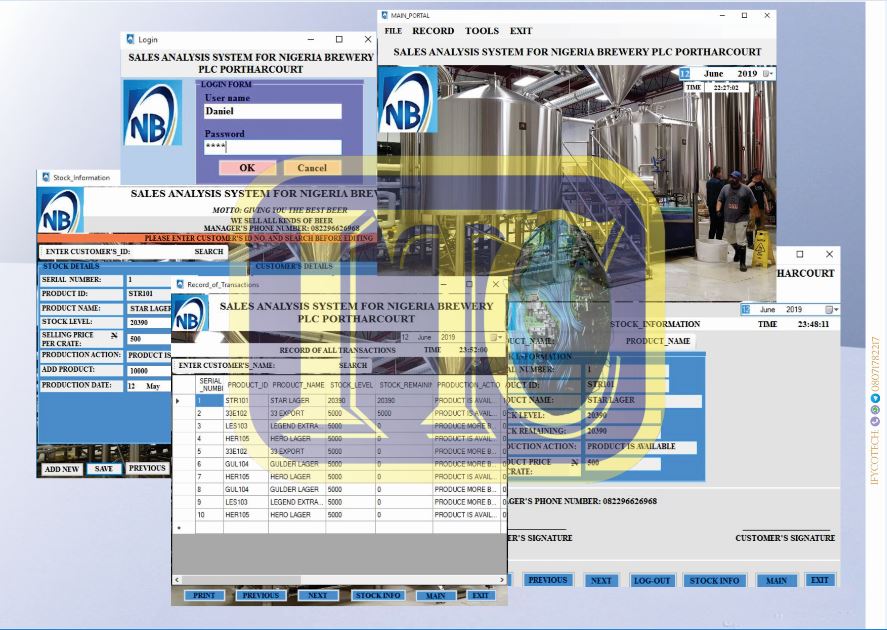Click the PRODUCT_NAME label in receipt window
This screenshot has width=887, height=630.
(658, 341)
